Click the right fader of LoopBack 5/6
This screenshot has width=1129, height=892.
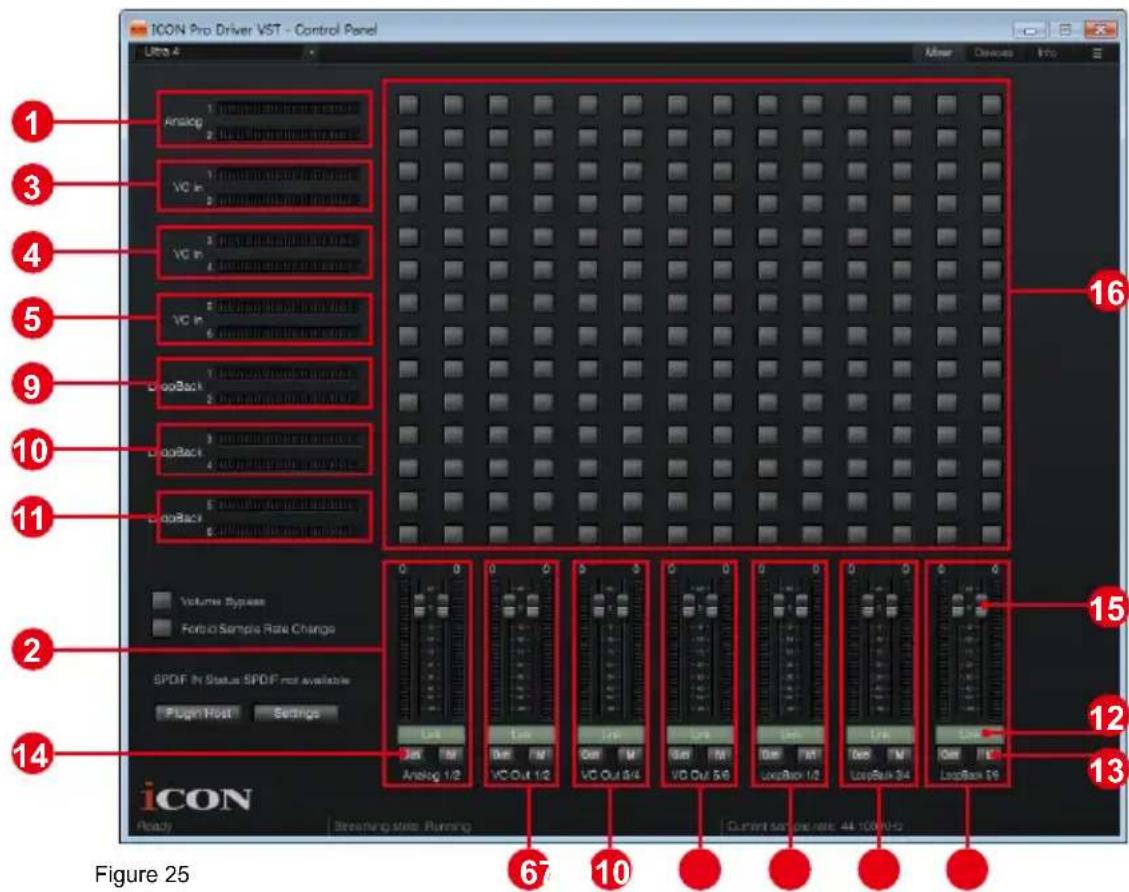click(x=981, y=605)
